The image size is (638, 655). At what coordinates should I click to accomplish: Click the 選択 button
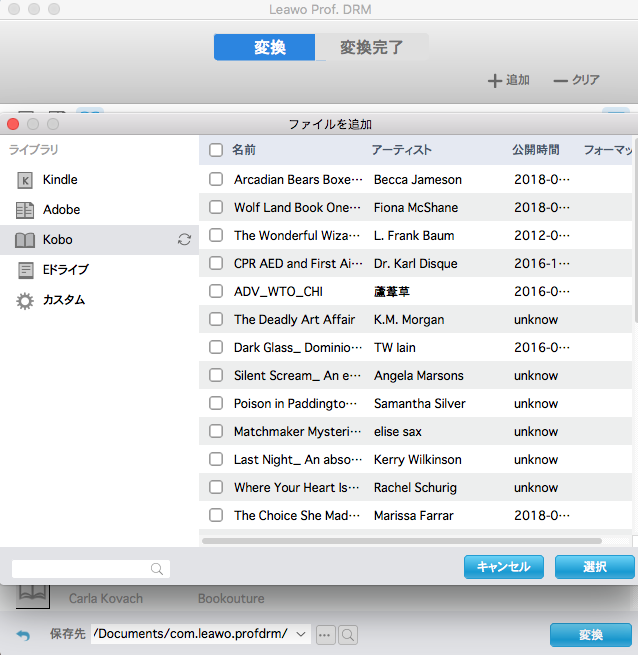595,567
